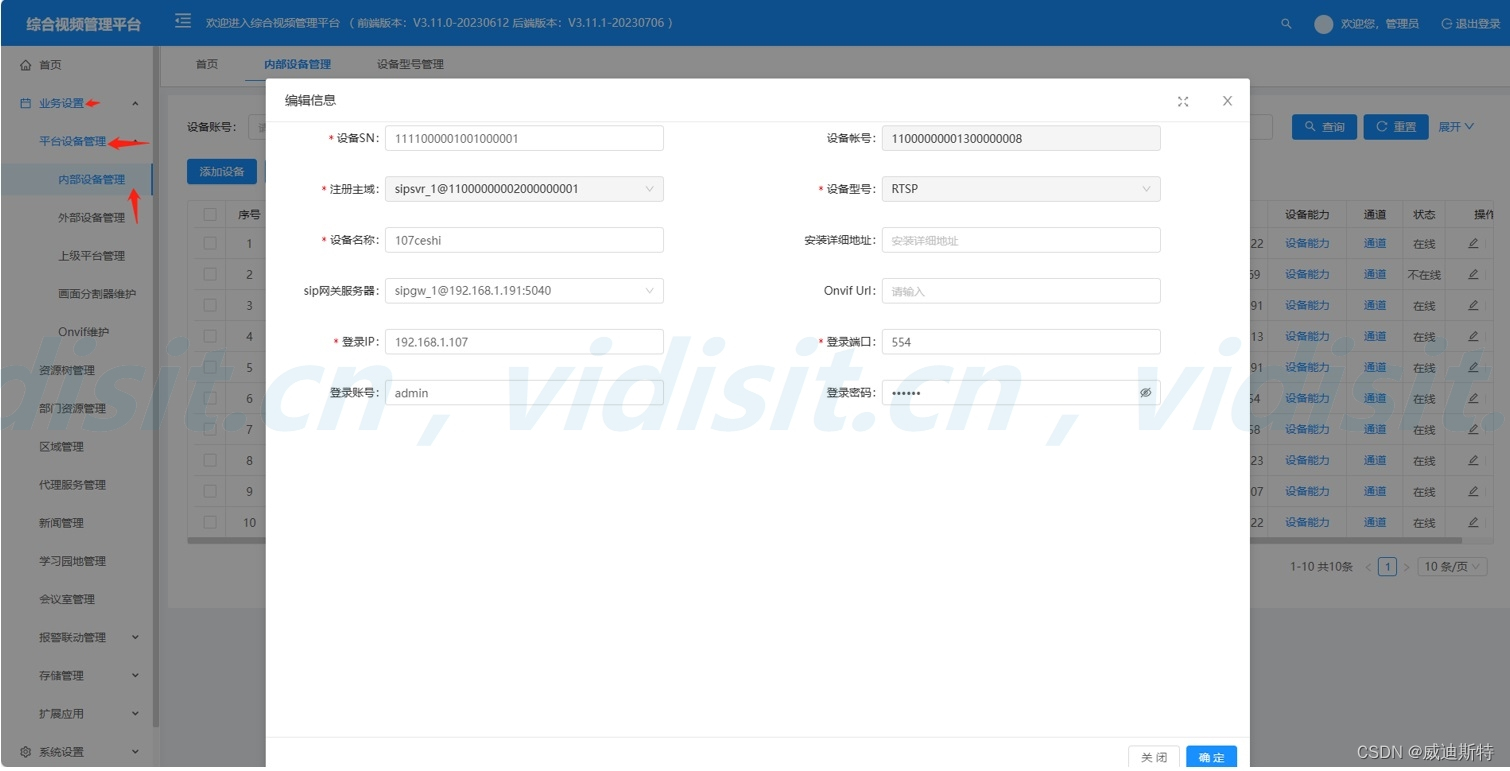Click the 业务设置 calendar icon
Viewport: 1510px width, 771px height.
point(26,103)
